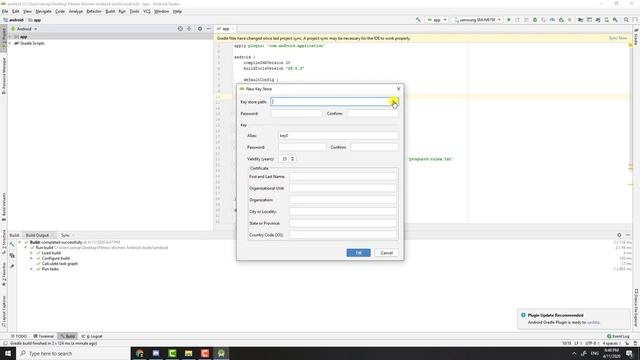Open the Build Variants side tab
Image resolution: width=640 pixels, height=360 pixels.
[x=4, y=207]
